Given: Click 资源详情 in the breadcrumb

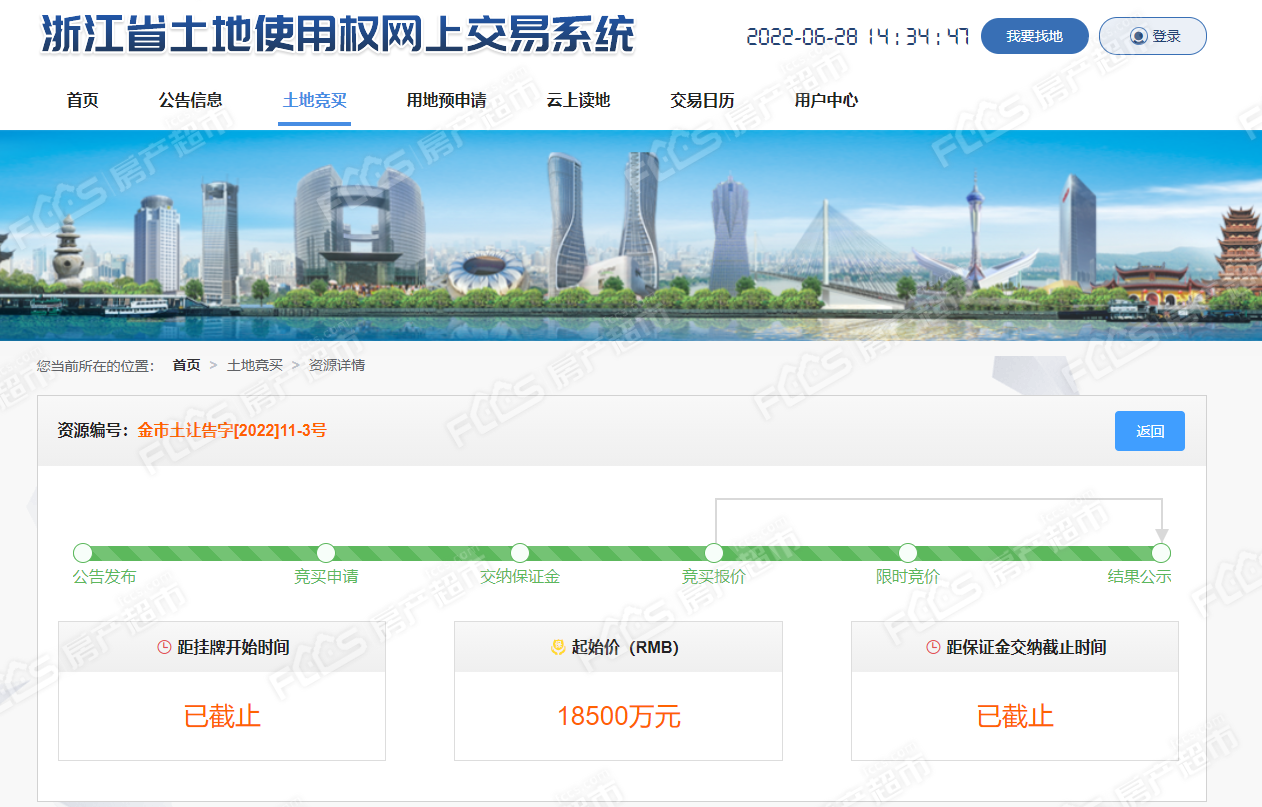Looking at the screenshot, I should (x=337, y=366).
